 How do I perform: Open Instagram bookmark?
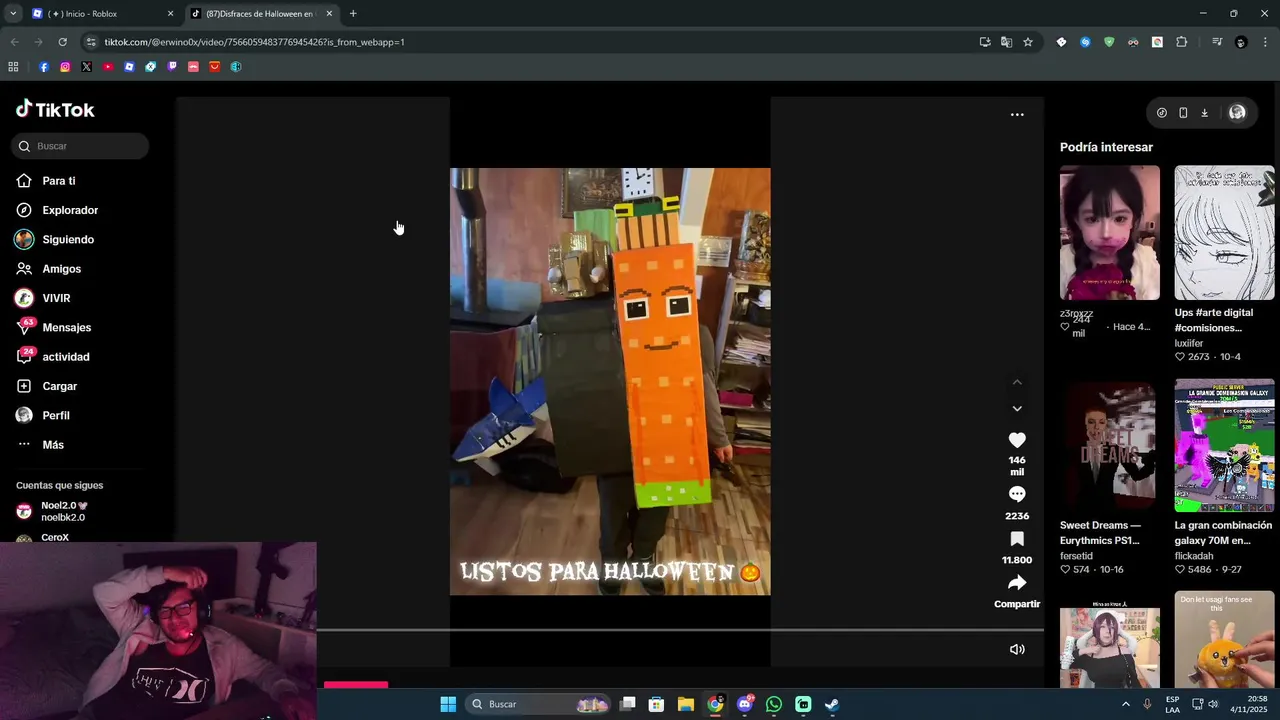65,67
